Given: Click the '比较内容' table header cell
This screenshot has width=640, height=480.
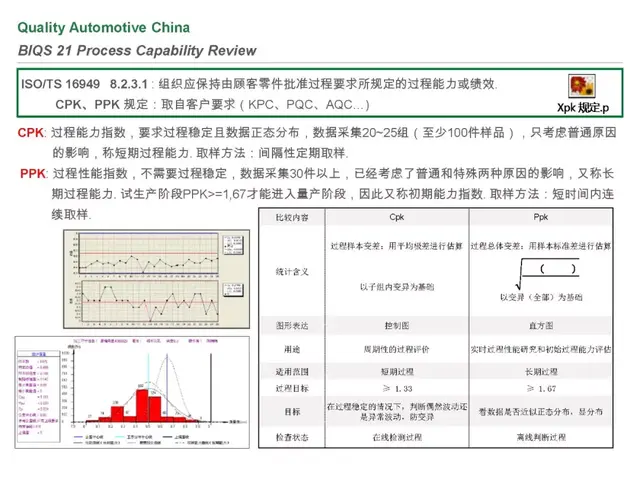Looking at the screenshot, I should tap(292, 218).
